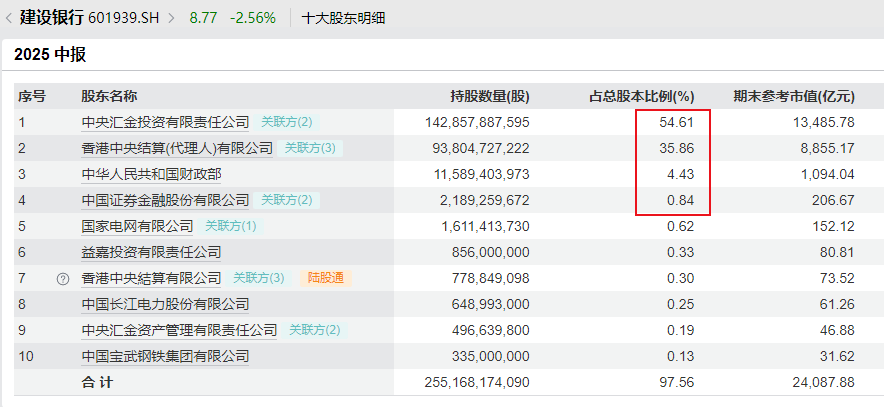Open 中央汇金投资有限责任公司 shareholder link
884x407 pixels.
(x=165, y=122)
